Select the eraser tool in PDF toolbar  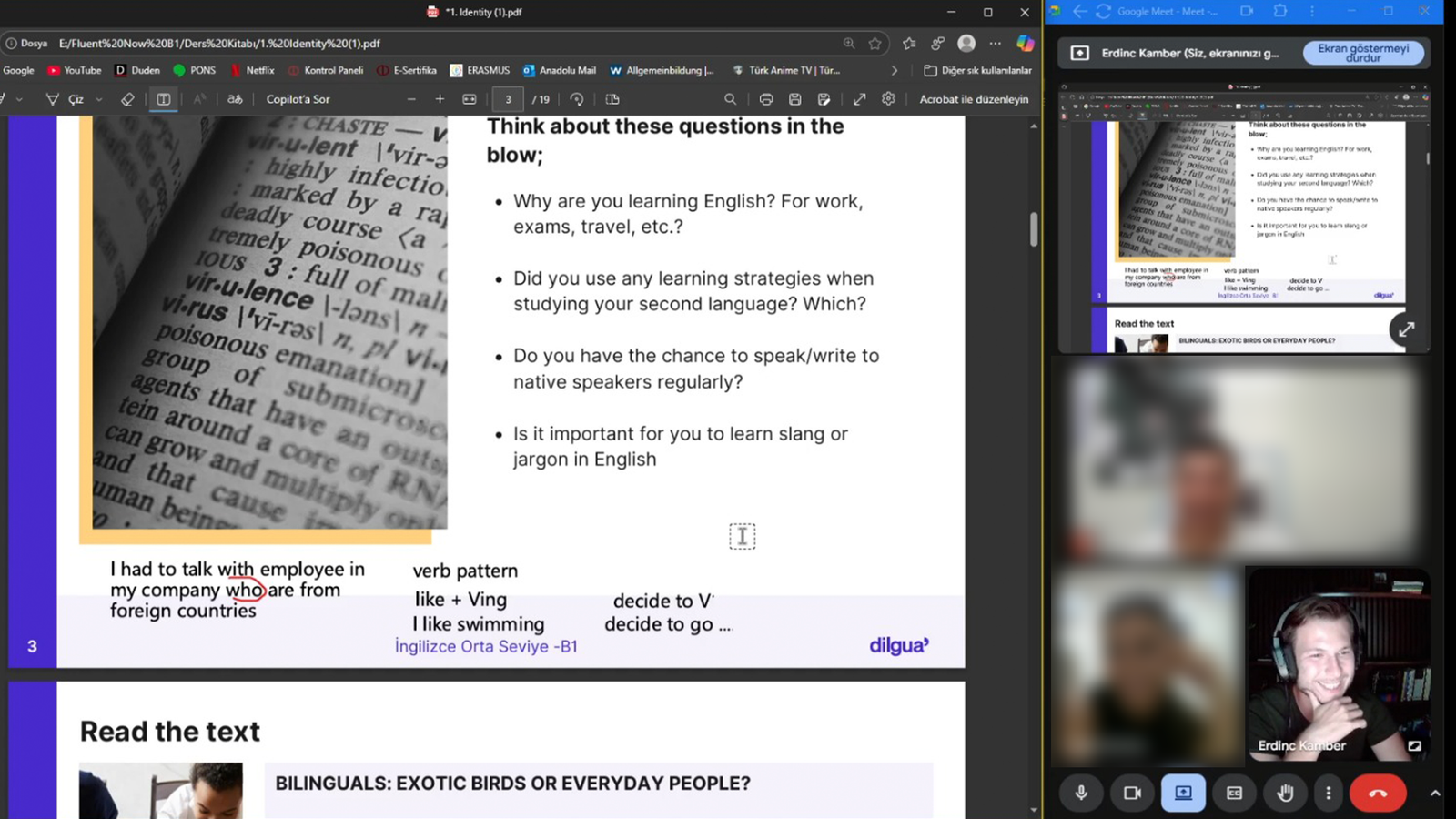tap(127, 99)
